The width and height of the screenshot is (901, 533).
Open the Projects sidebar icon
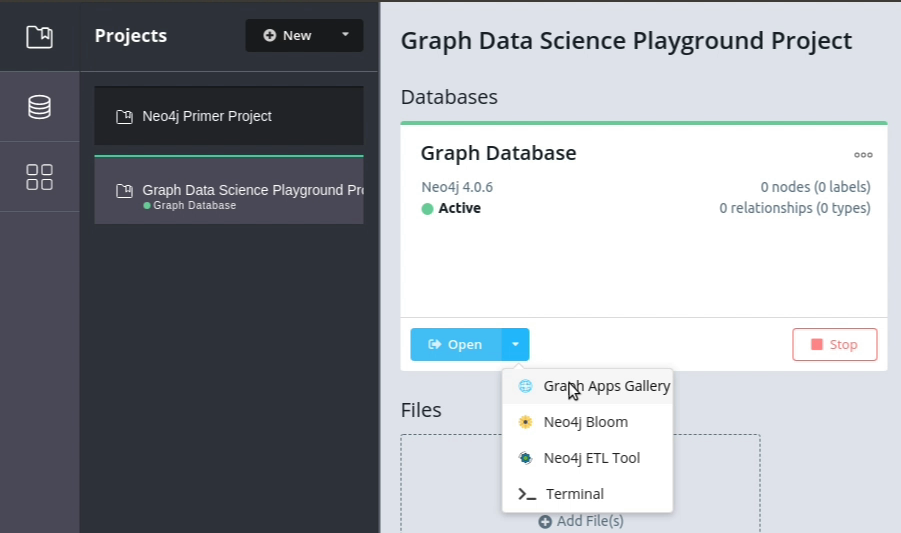tap(40, 37)
